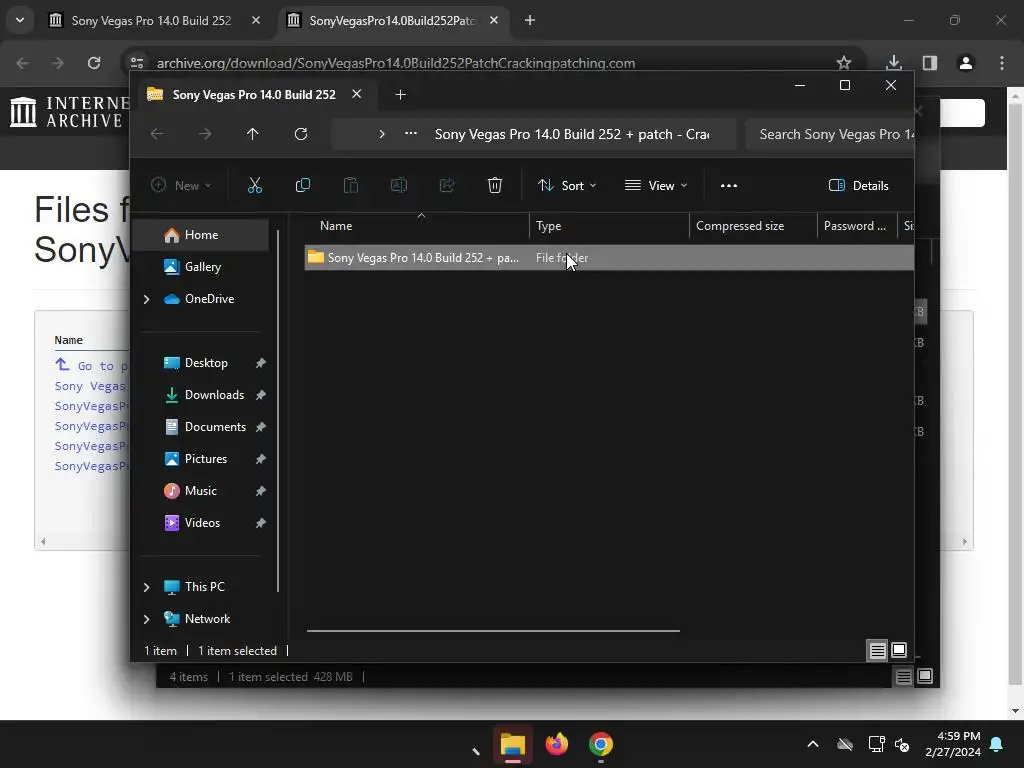Expand the This PC tree node
This screenshot has width=1024, height=768.
pos(146,587)
